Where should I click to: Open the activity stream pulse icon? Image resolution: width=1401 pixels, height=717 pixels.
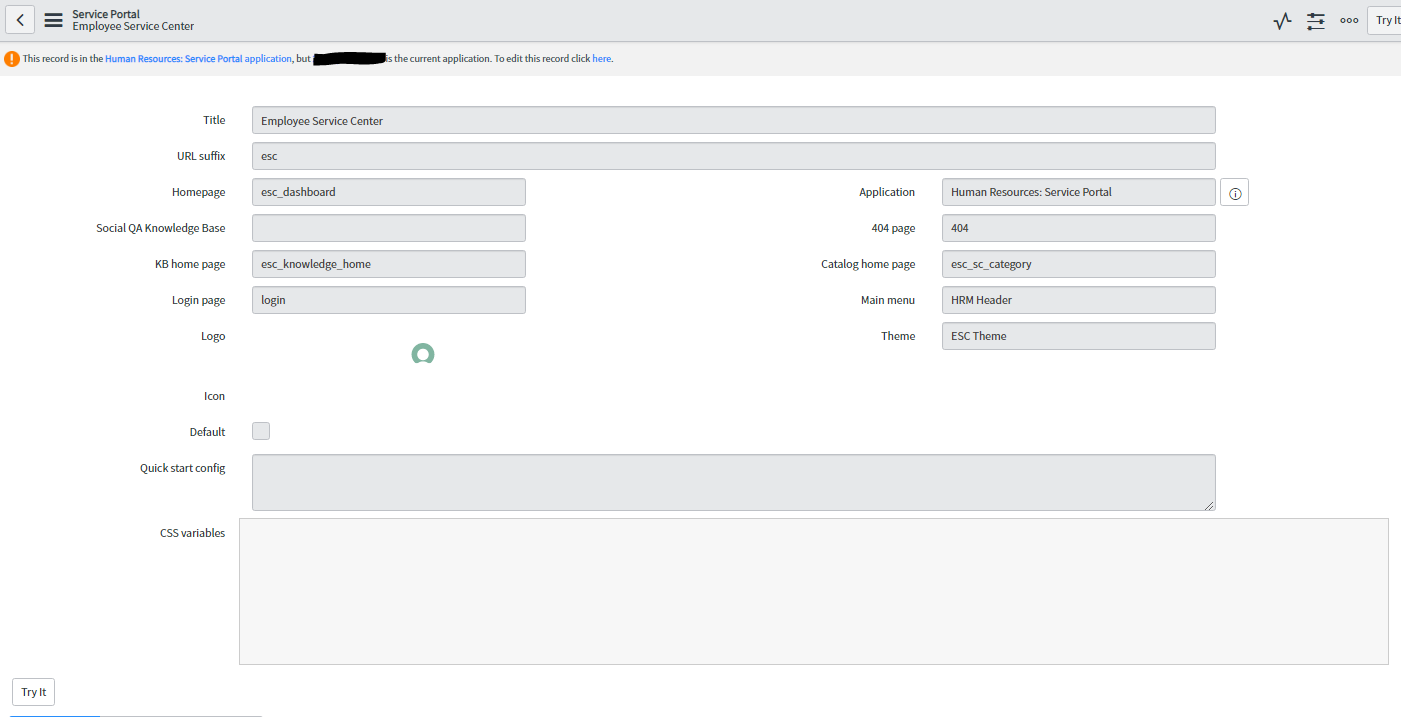1282,20
